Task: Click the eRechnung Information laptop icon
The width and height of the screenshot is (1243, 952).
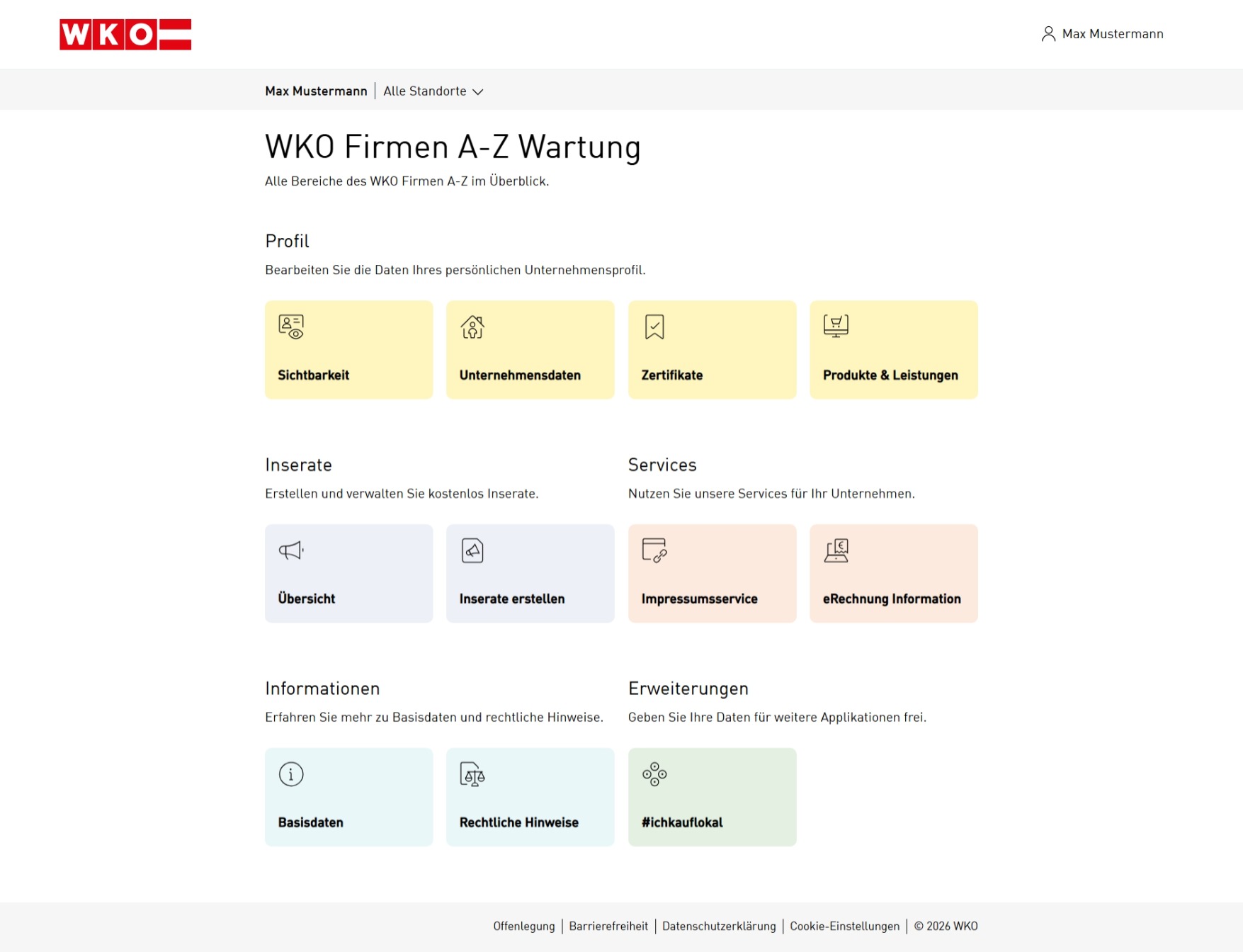Action: (836, 550)
